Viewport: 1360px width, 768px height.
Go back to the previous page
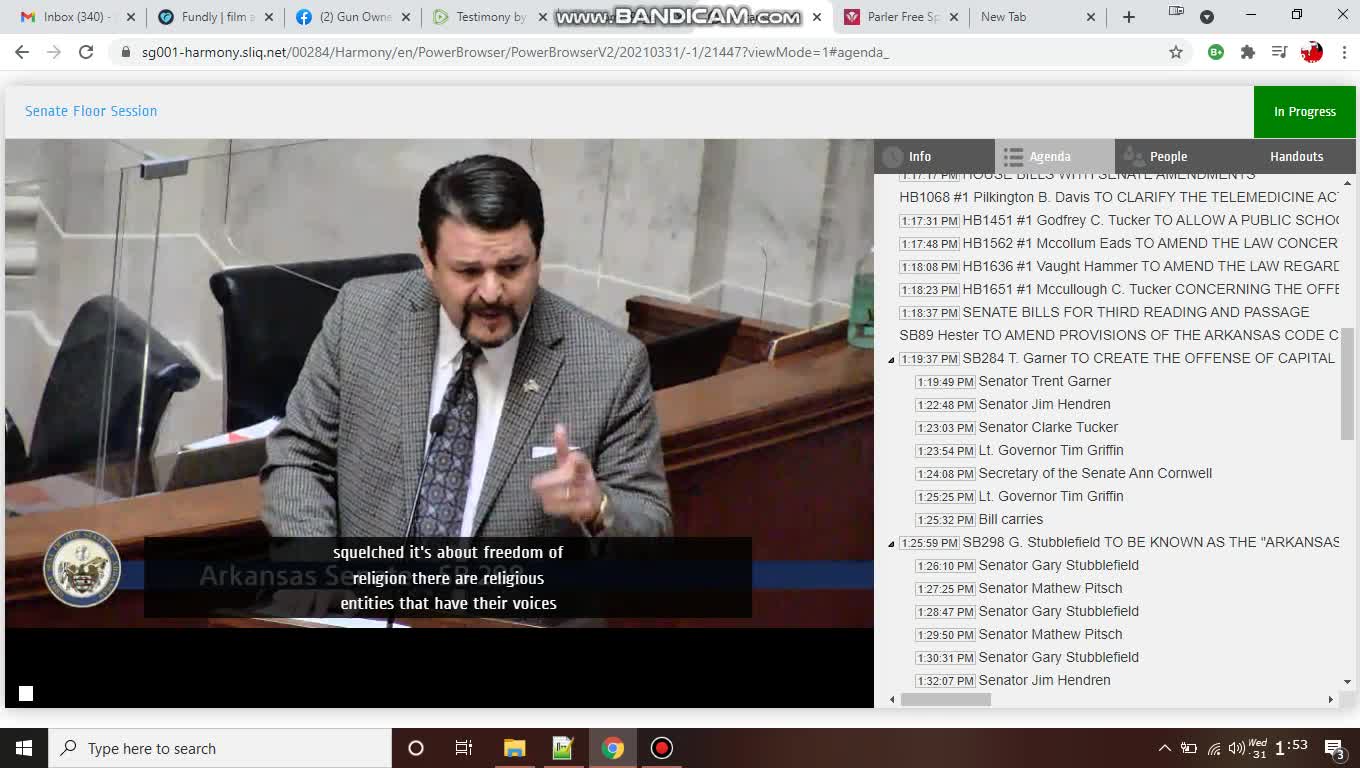tap(22, 52)
